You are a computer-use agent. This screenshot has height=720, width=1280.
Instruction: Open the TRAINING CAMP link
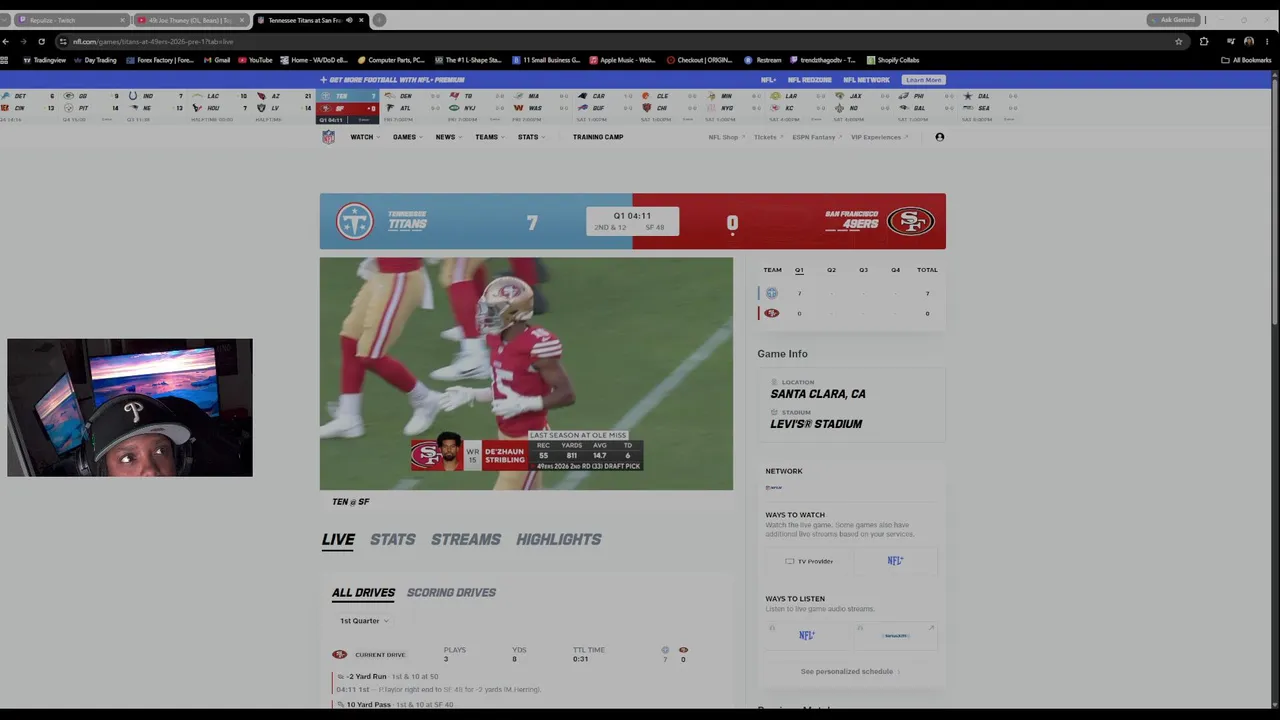[x=598, y=137]
